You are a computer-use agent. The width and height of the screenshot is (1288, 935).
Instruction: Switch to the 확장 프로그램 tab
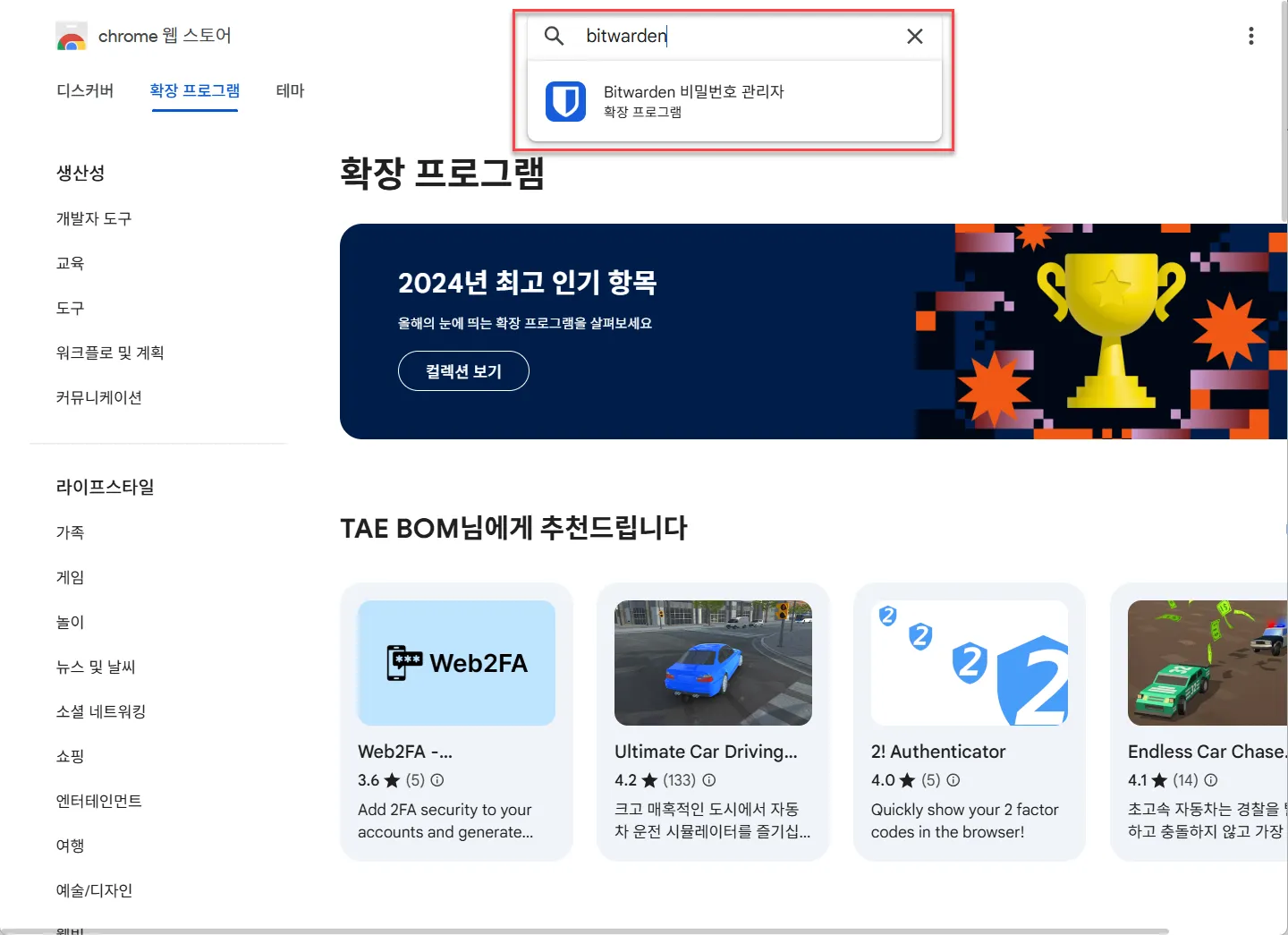tap(195, 90)
